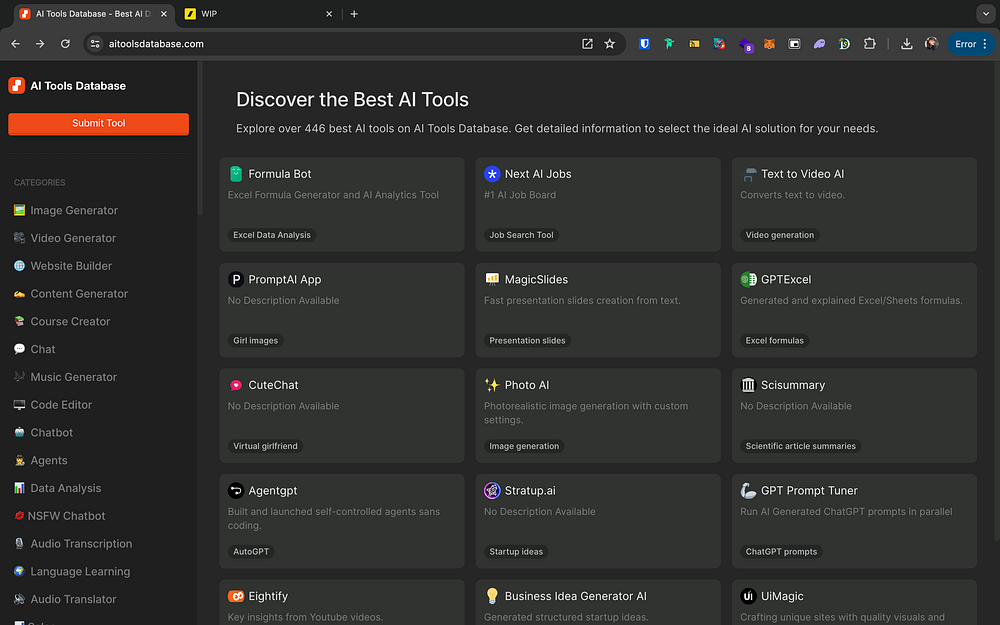Click the browser reload icon
Screen dimensions: 1000x625
66,44
